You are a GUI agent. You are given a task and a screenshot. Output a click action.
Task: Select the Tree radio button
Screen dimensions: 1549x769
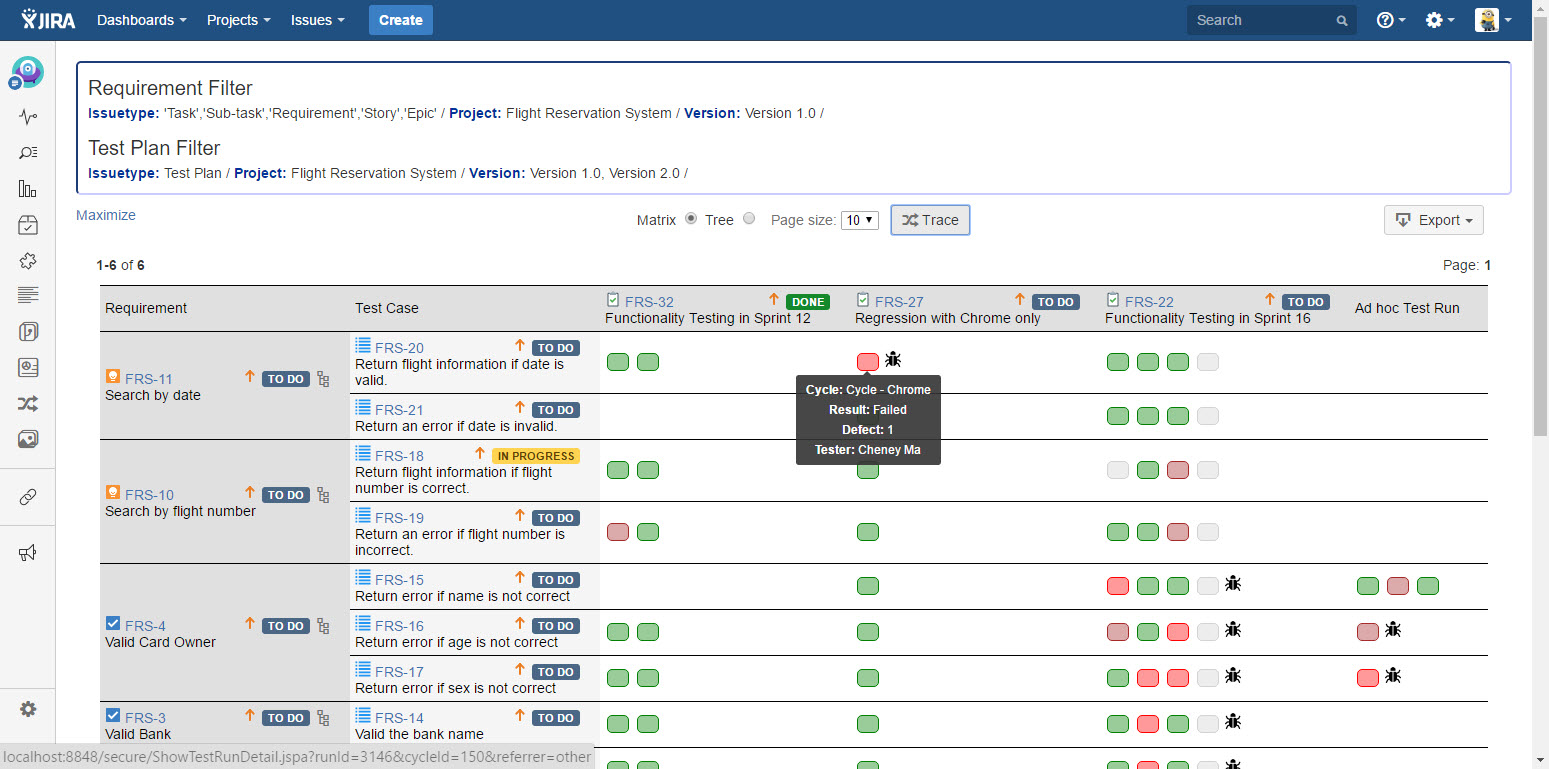click(x=749, y=220)
